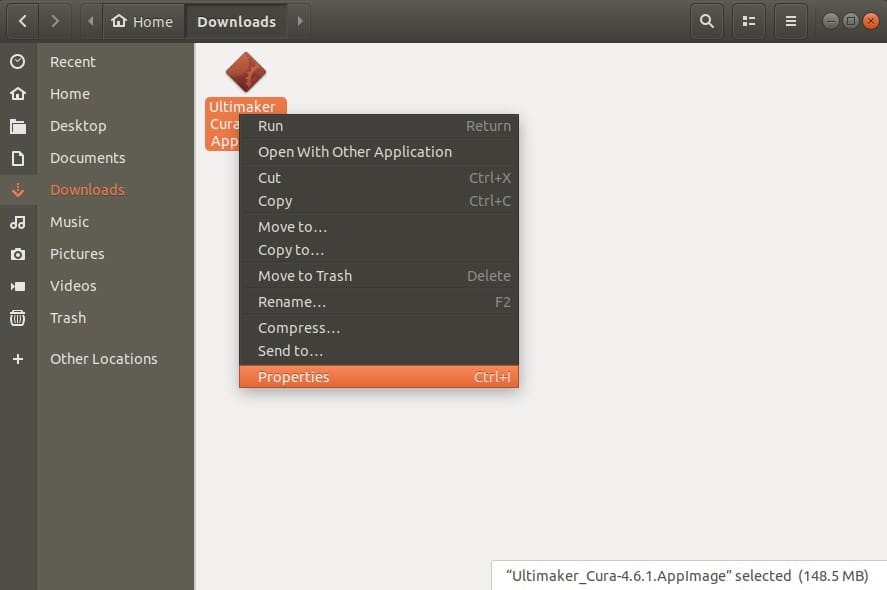Open Music label in sidebar
The height and width of the screenshot is (590, 887).
[x=69, y=222]
